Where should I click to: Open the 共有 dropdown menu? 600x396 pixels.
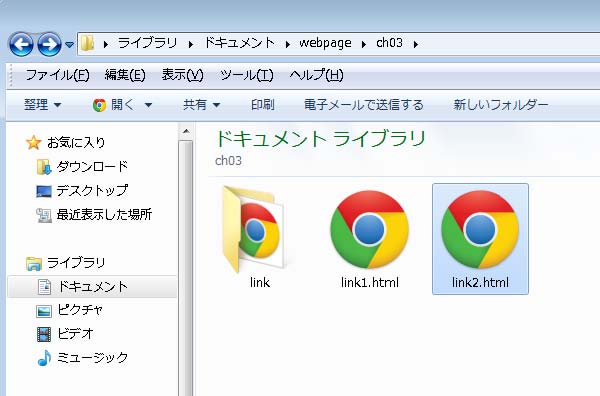201,104
